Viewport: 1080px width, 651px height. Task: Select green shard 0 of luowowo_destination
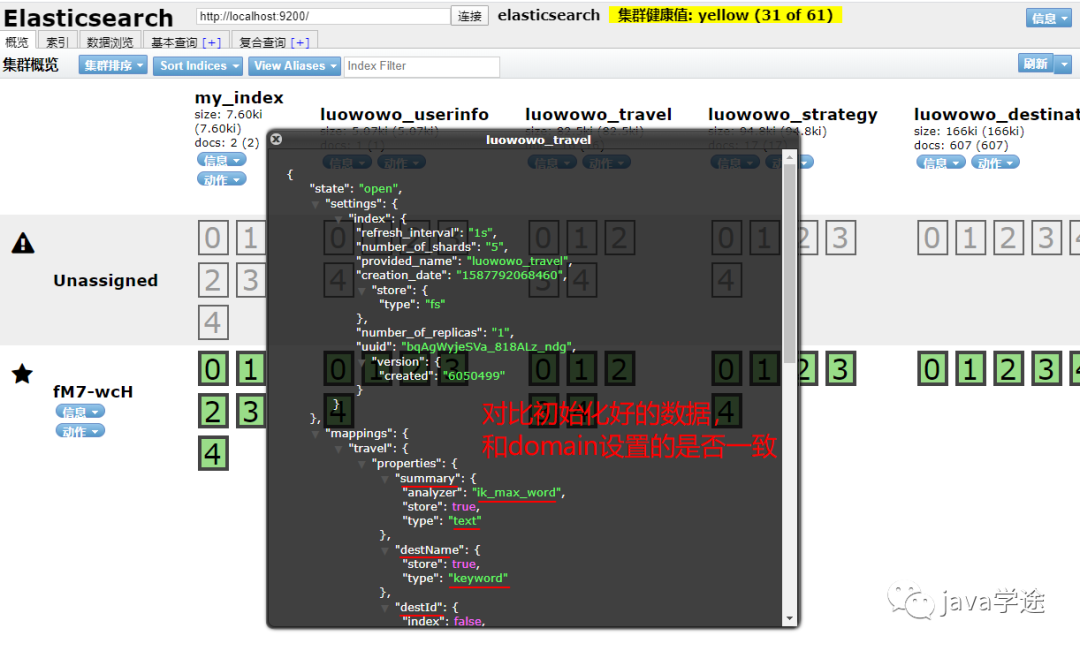932,369
